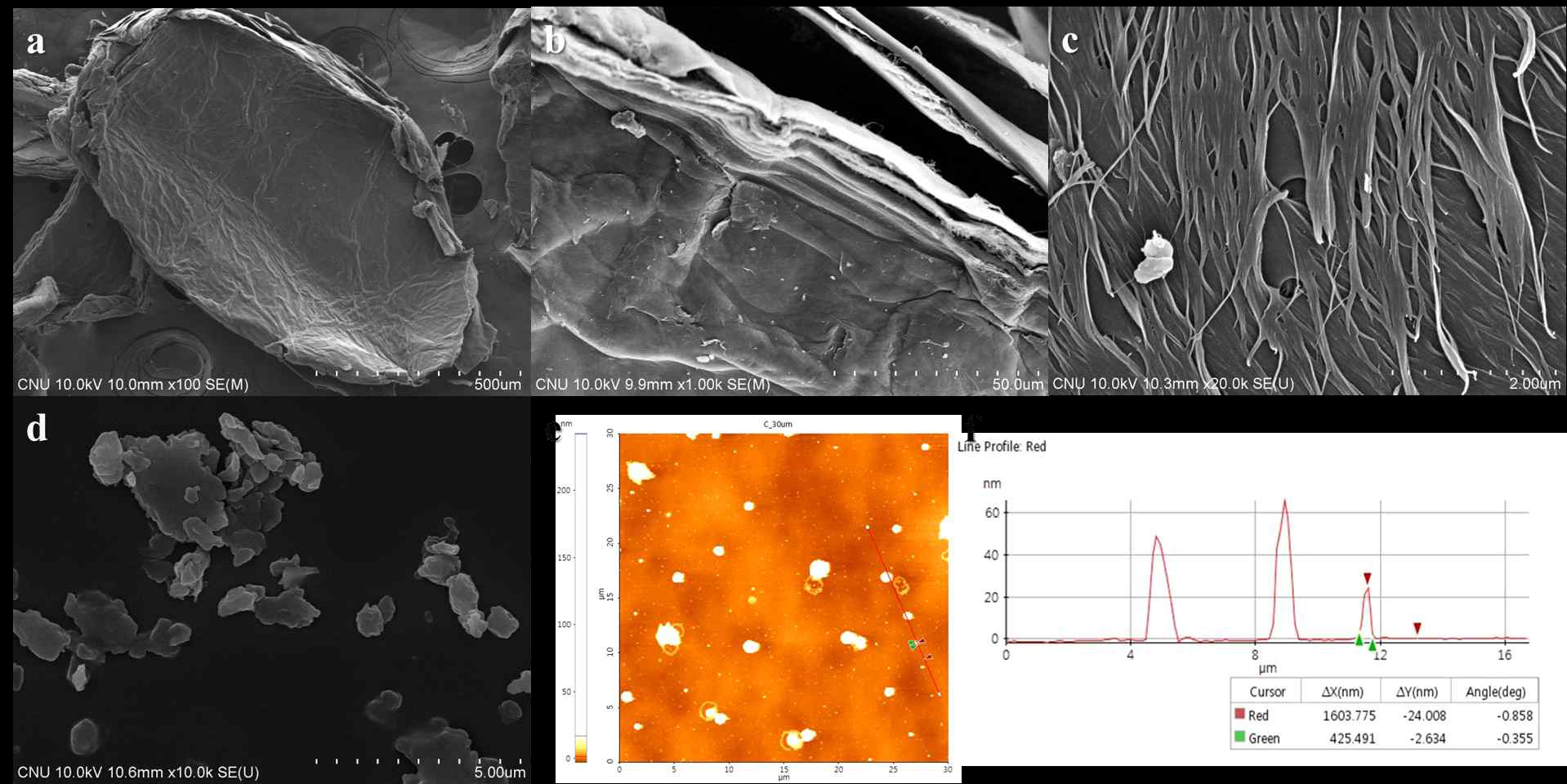Screen dimensions: 1567x784
Task: Click the value '-0.858'
Action: [1514, 715]
